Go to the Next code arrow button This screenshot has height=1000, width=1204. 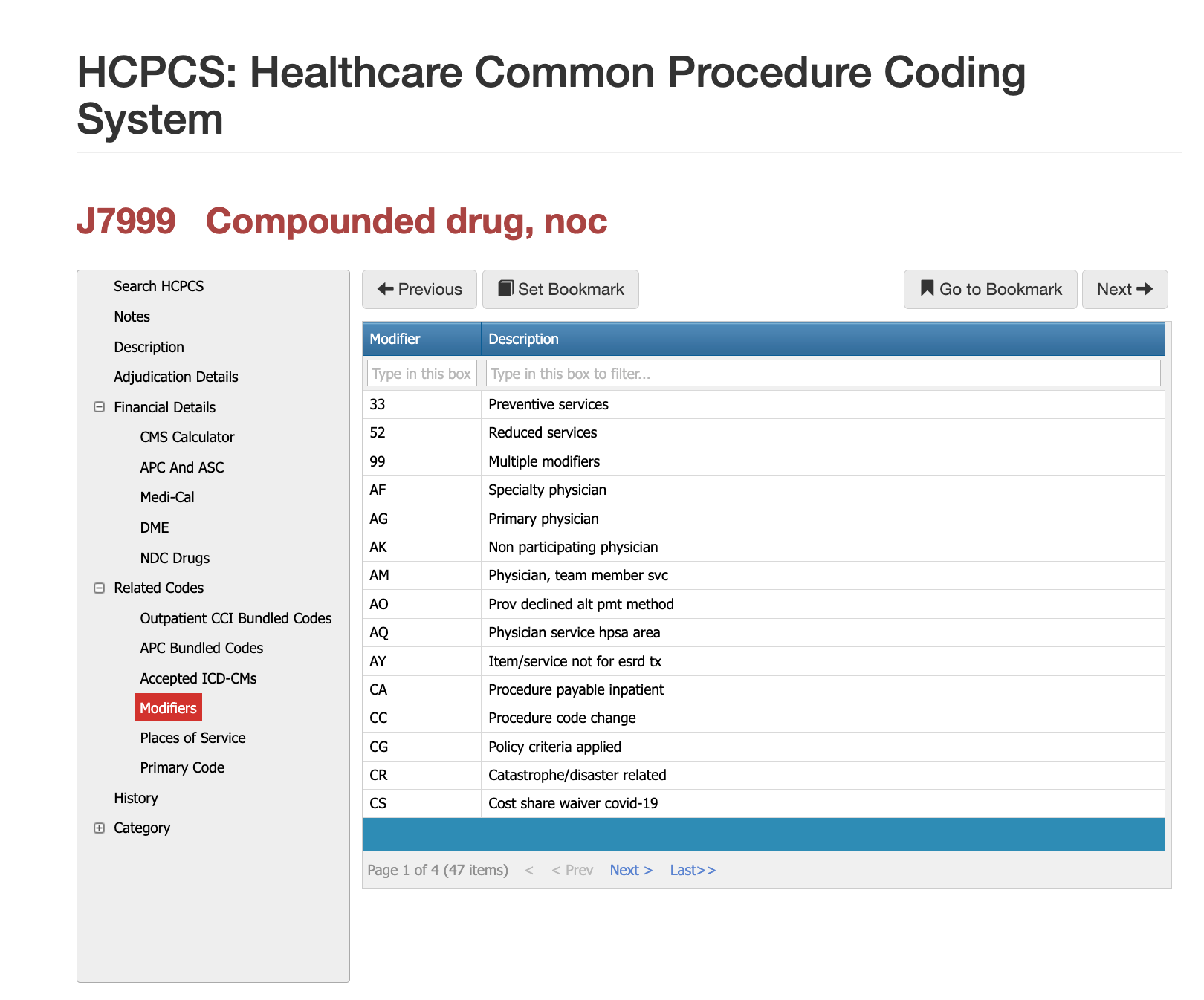(x=1124, y=289)
